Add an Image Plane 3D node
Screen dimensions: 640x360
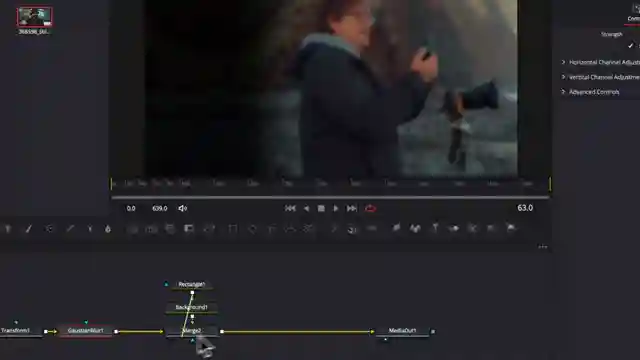pyautogui.click(x=396, y=229)
